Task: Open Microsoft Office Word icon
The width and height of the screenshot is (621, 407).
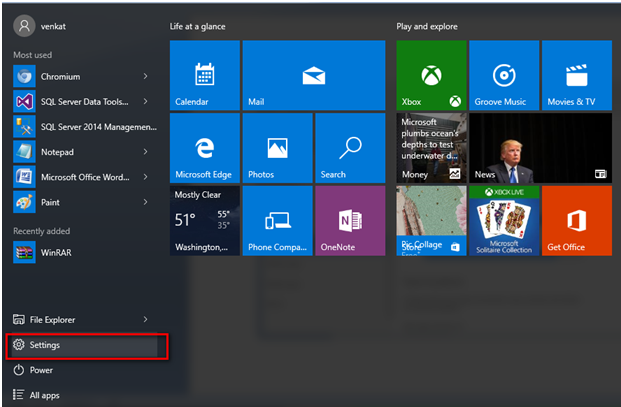Action: [x=24, y=177]
